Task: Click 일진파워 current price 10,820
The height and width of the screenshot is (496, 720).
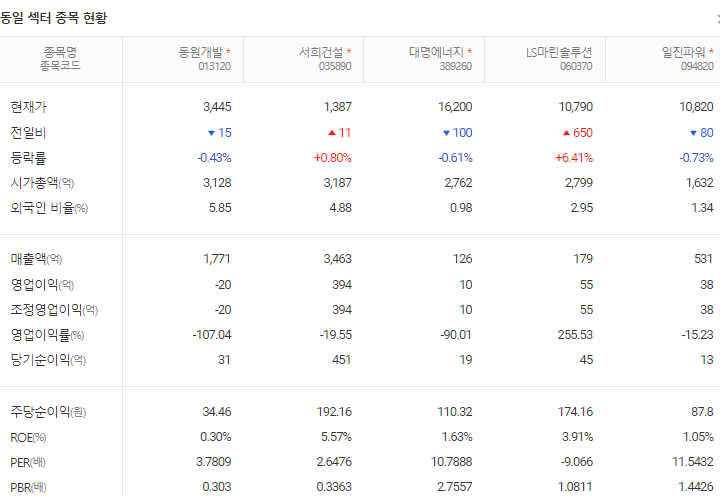Action: (697, 107)
